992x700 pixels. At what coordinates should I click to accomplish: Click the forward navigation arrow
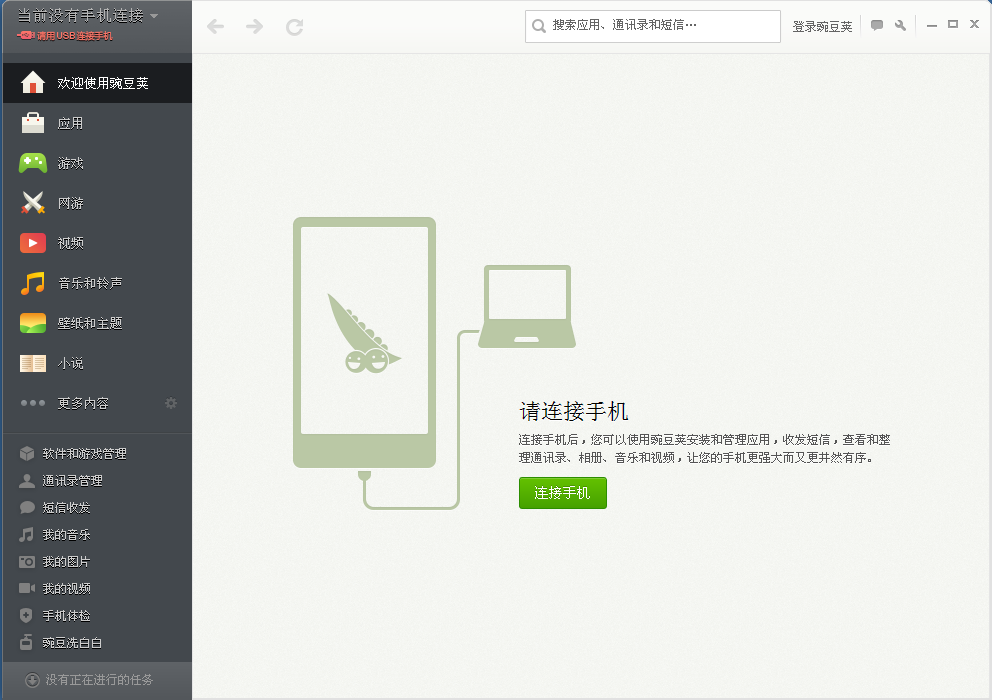(254, 27)
